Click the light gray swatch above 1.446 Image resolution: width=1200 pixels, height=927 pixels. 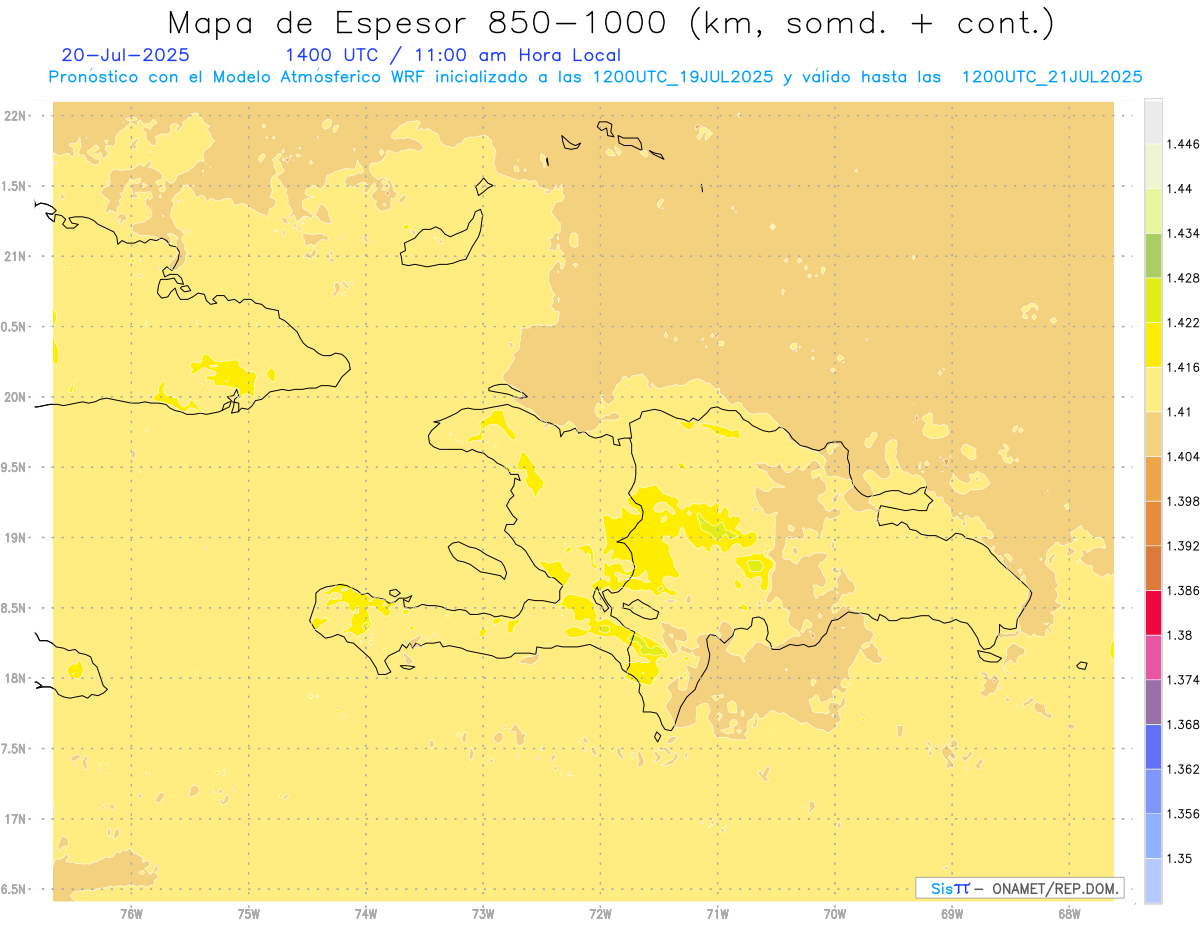click(1153, 121)
